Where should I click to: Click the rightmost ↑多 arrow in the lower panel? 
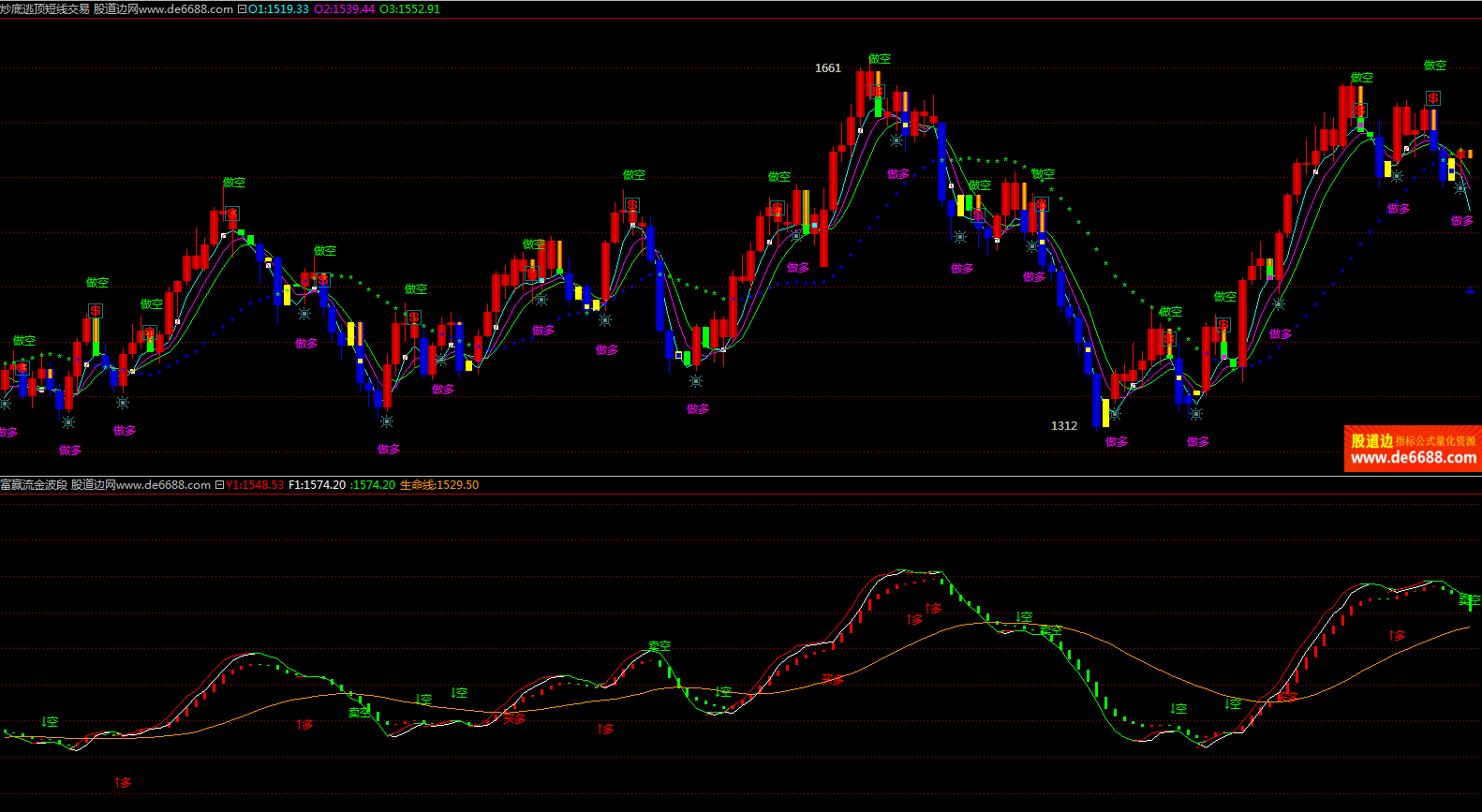click(1397, 635)
